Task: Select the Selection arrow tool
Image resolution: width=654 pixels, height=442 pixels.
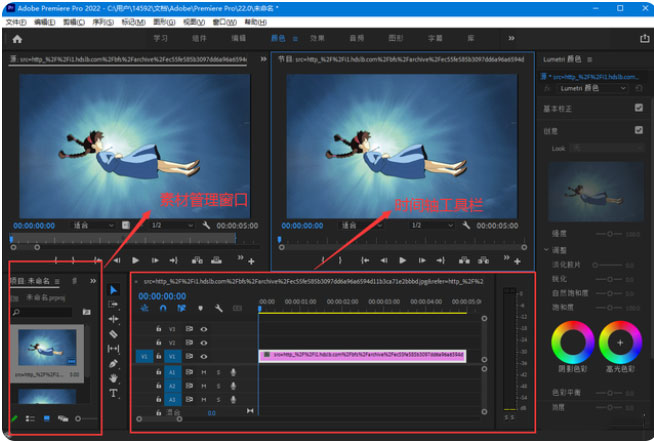Action: click(113, 290)
